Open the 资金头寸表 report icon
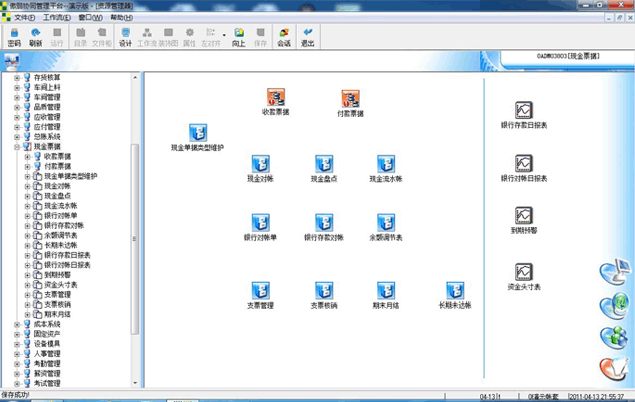Screen dimensions: 635x402 click(x=523, y=272)
